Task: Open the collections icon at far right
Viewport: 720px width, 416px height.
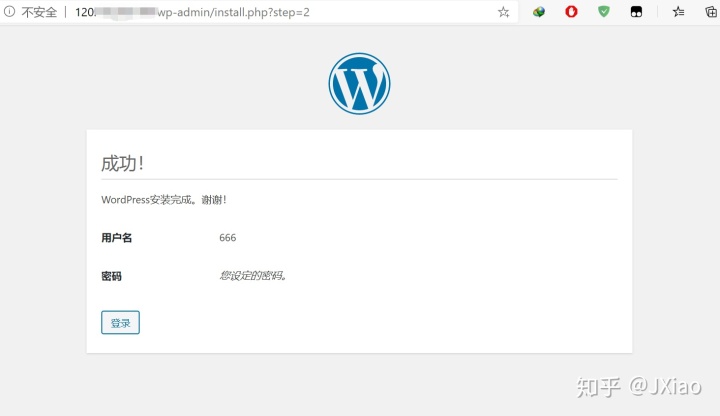Action: [x=711, y=12]
